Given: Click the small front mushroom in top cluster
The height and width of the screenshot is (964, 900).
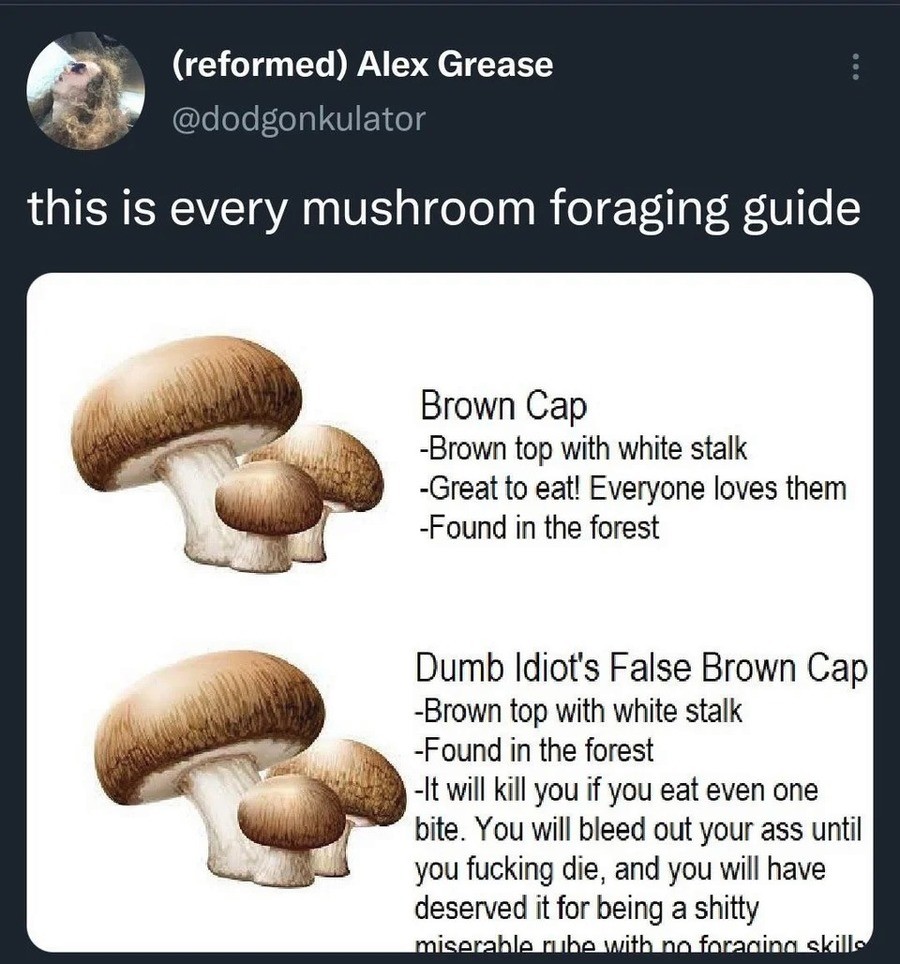Looking at the screenshot, I should pos(269,498).
